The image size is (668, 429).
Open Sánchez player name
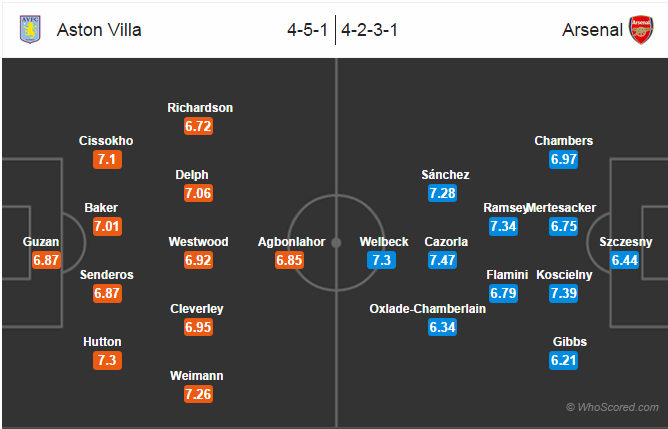point(445,174)
